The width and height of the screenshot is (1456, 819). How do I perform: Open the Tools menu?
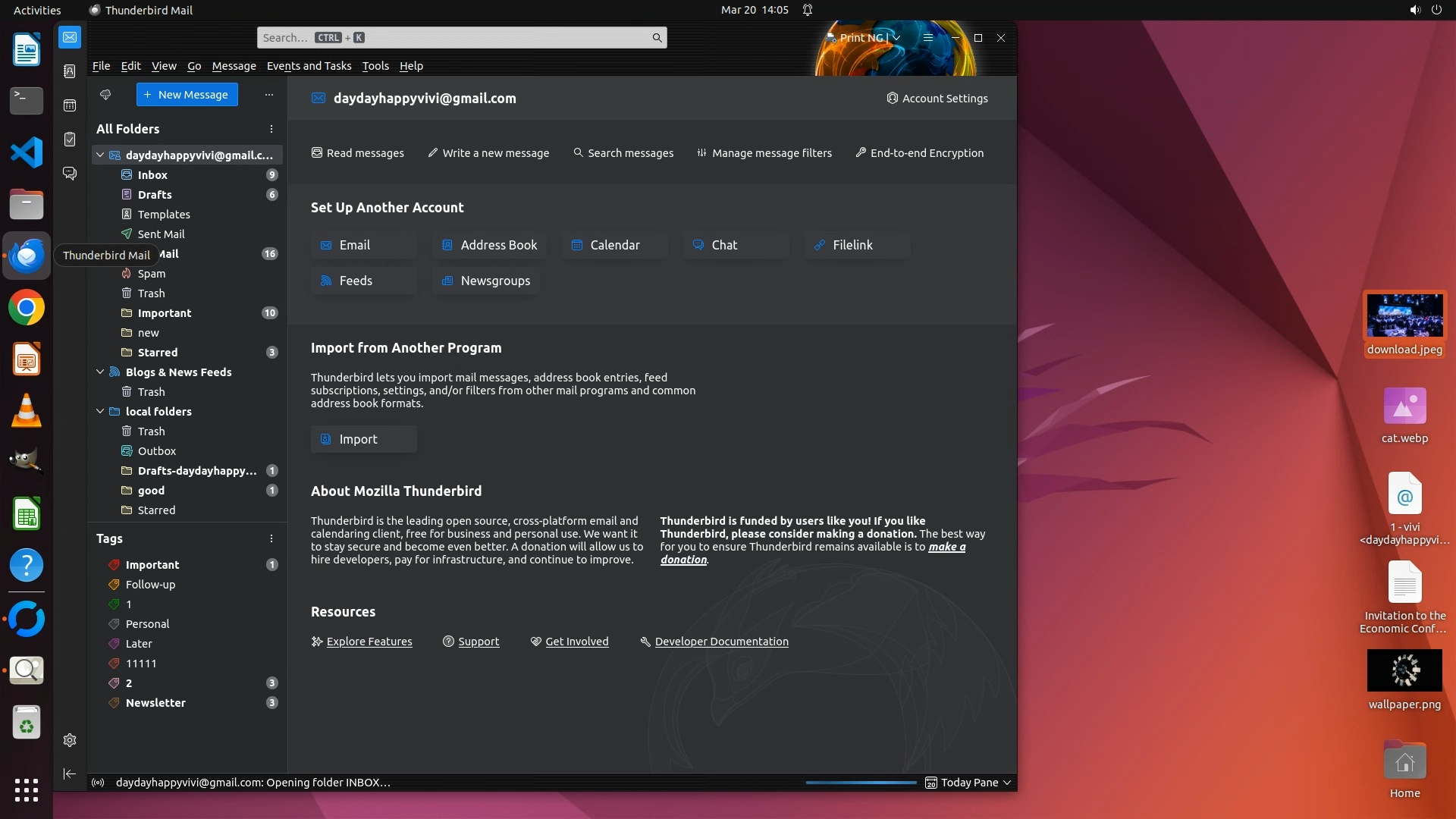click(x=375, y=66)
